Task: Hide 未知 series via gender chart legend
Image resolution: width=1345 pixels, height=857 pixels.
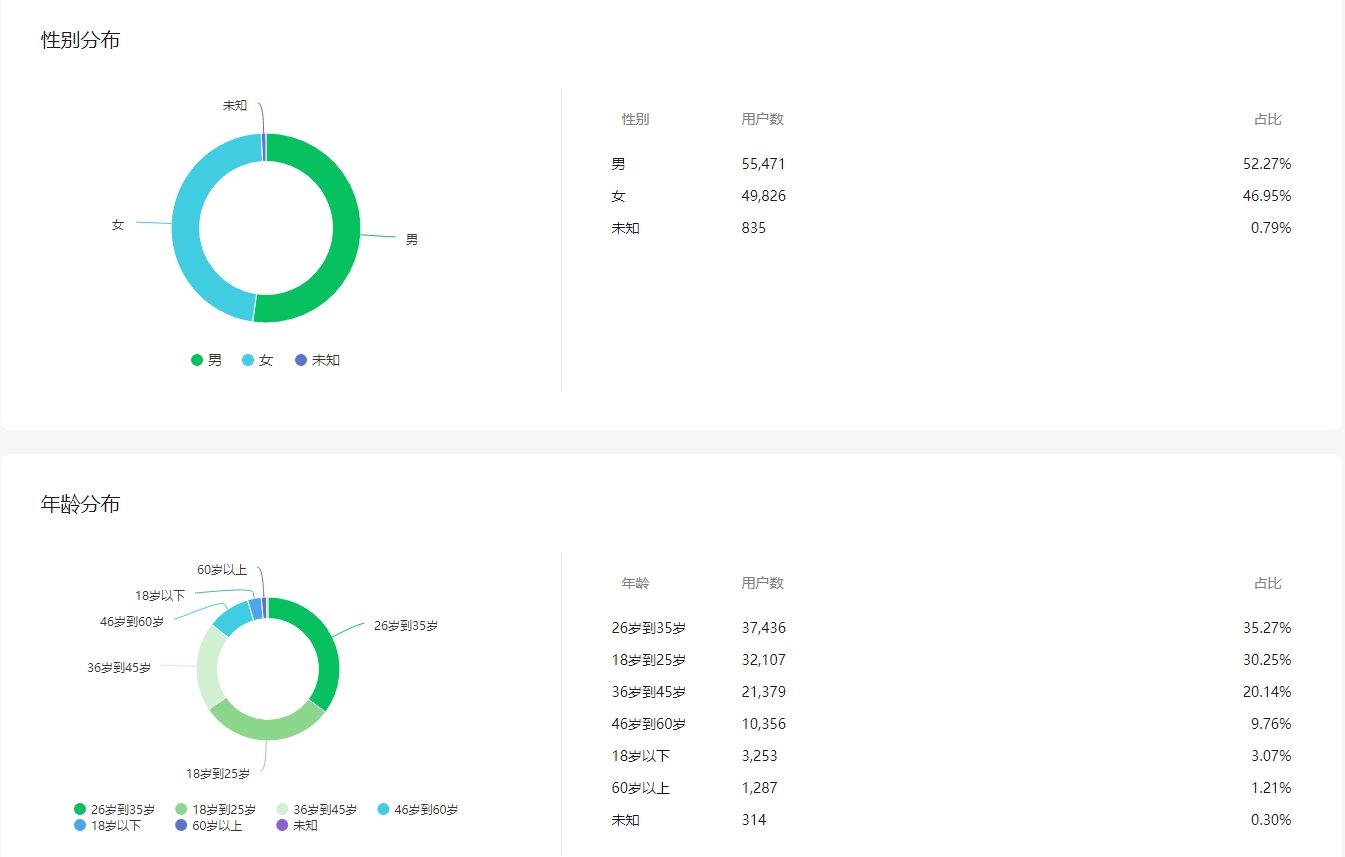Action: click(x=317, y=360)
